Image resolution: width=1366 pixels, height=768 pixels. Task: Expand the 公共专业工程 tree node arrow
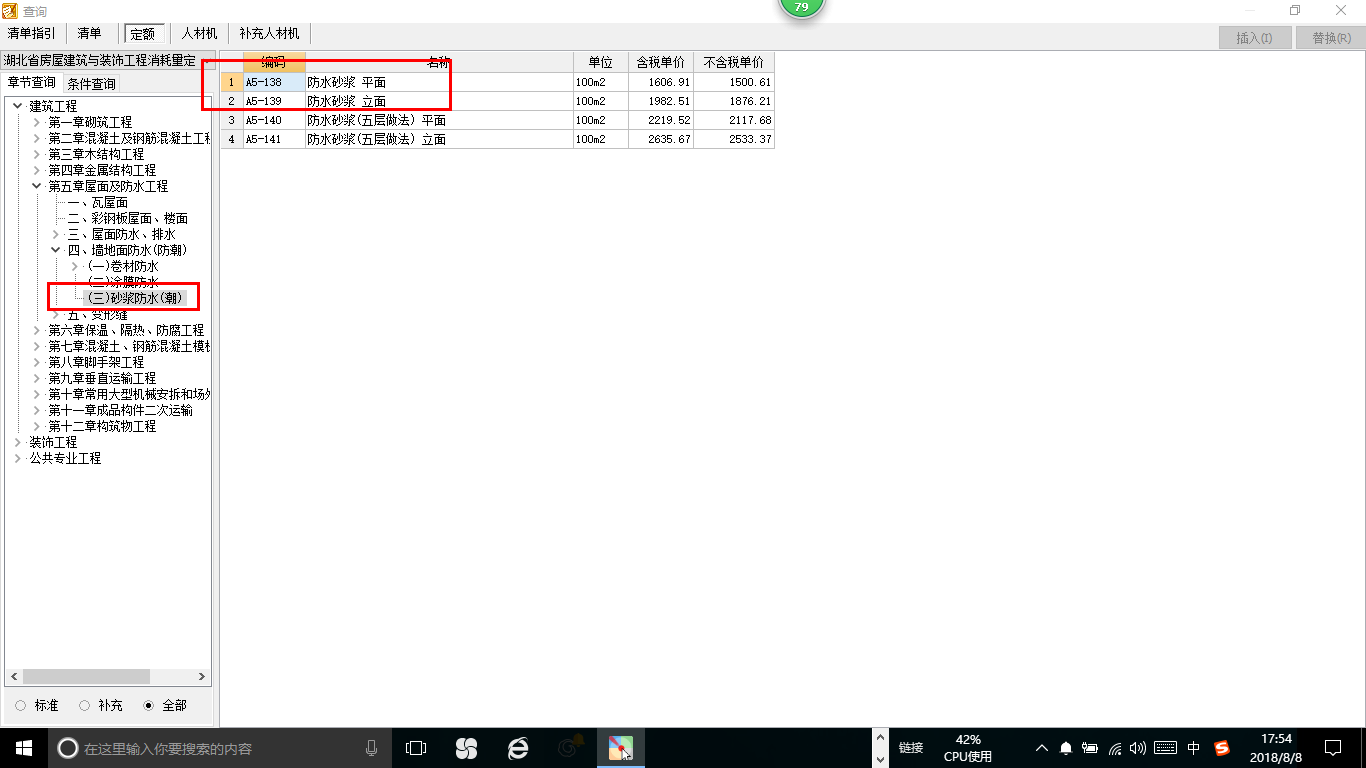pyautogui.click(x=18, y=458)
